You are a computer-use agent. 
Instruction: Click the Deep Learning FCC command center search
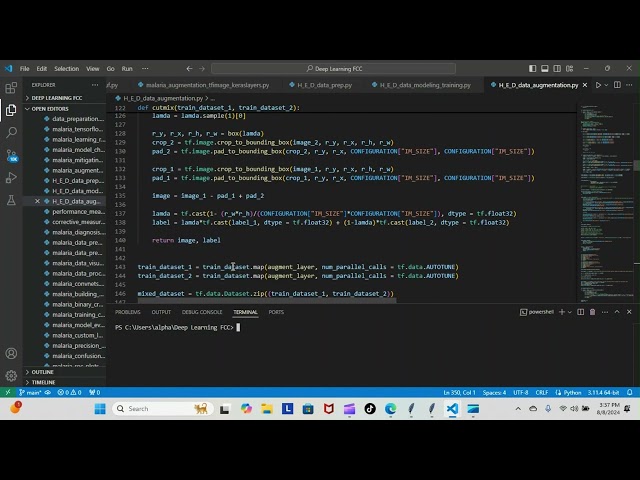(333, 69)
